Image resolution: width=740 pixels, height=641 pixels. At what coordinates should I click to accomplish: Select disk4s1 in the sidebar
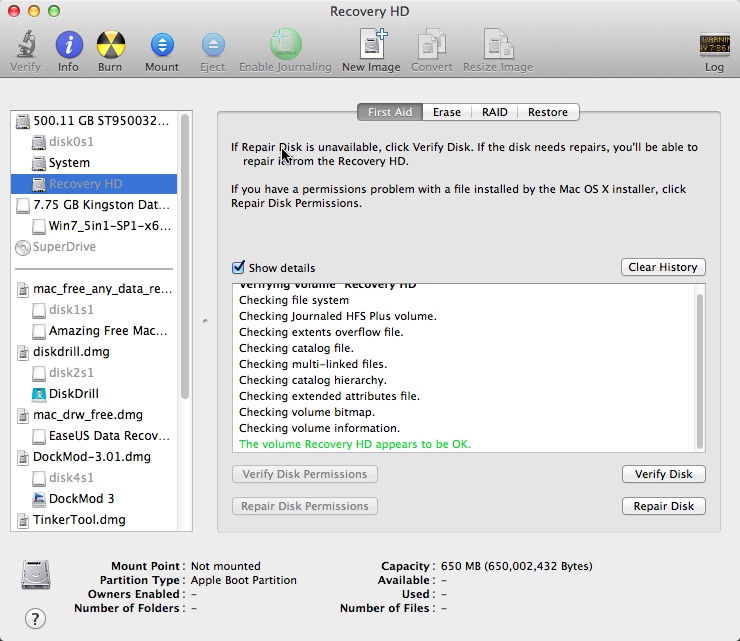(94, 478)
